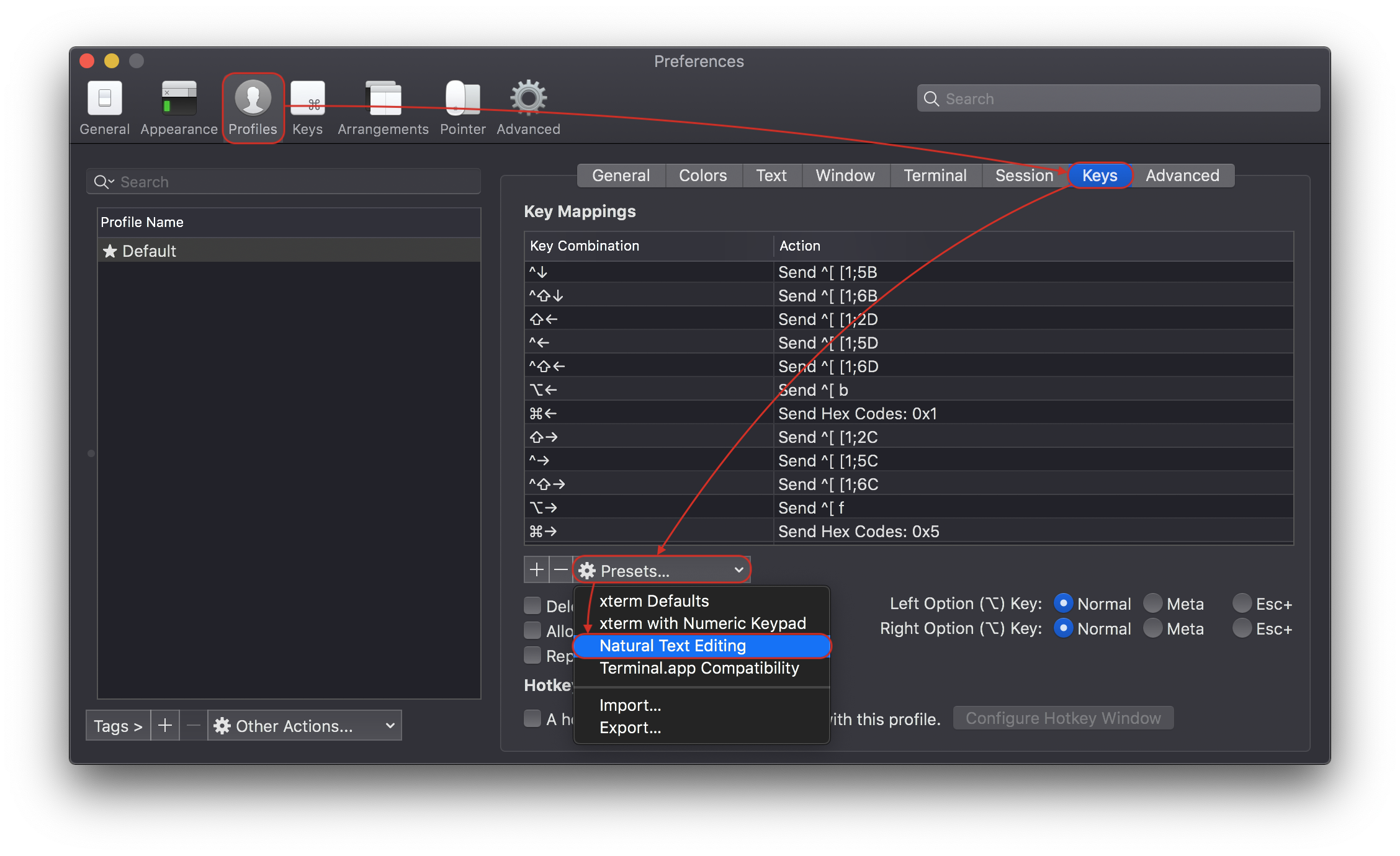Choose Natural Text Editing preset
The image size is (1400, 856).
[673, 646]
